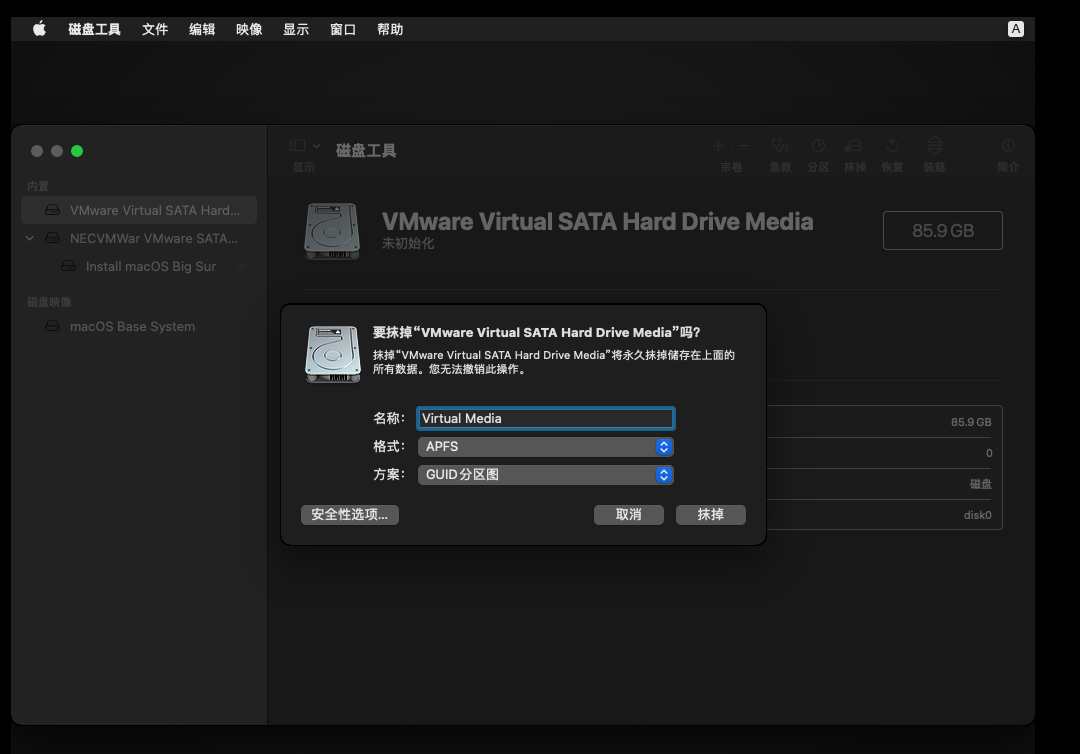
Task: Open the 磁盘工具 menu in the menu bar
Action: point(94,29)
